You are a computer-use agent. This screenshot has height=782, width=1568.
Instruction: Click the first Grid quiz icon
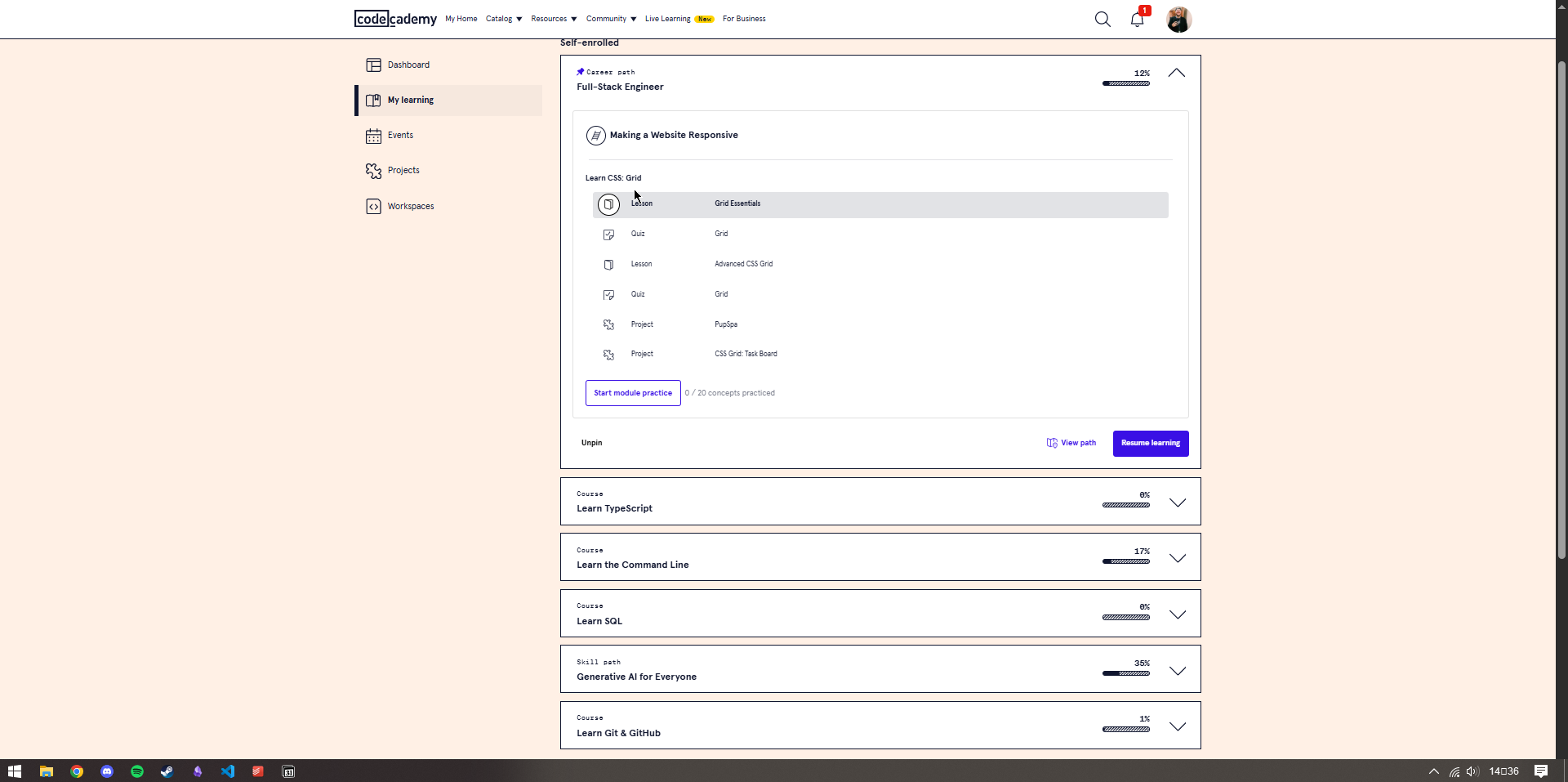(x=608, y=235)
